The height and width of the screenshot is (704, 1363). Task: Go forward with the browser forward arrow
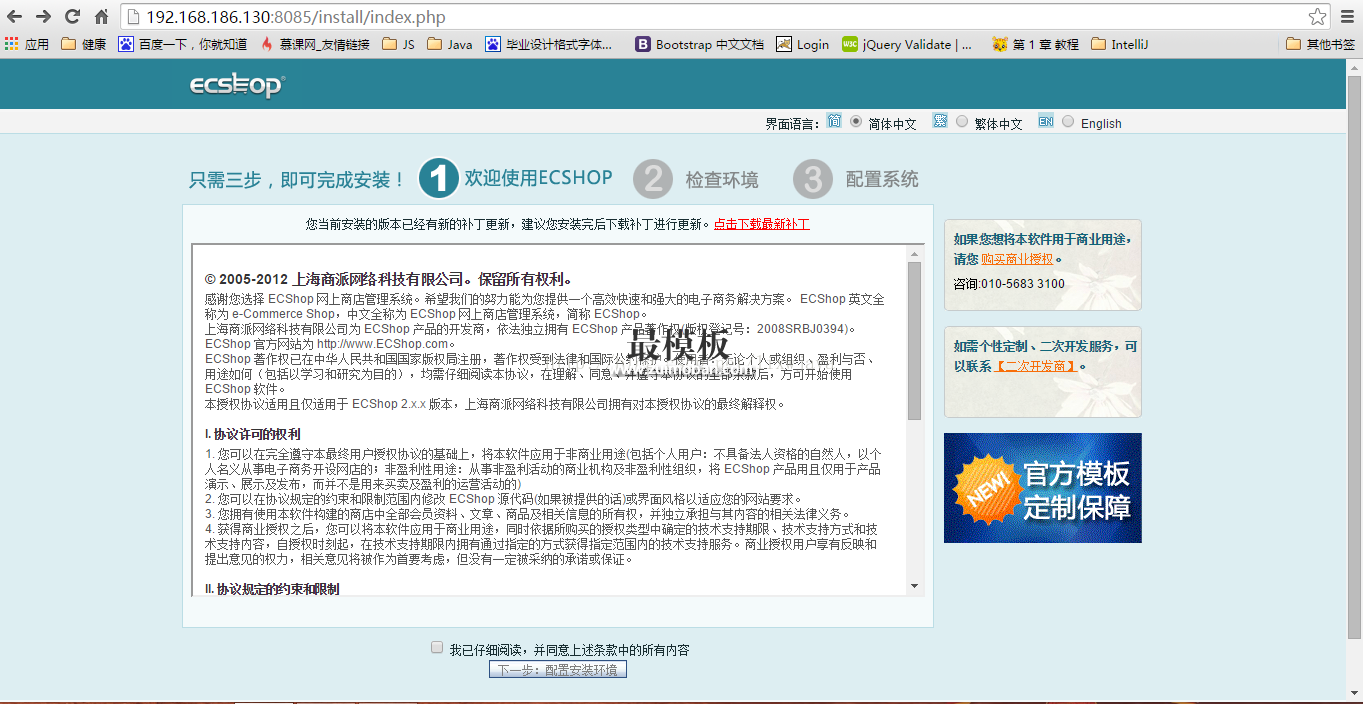43,16
